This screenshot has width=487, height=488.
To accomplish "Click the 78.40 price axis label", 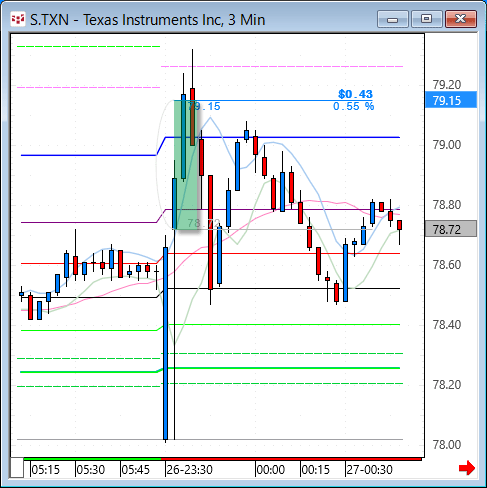I will tap(447, 325).
